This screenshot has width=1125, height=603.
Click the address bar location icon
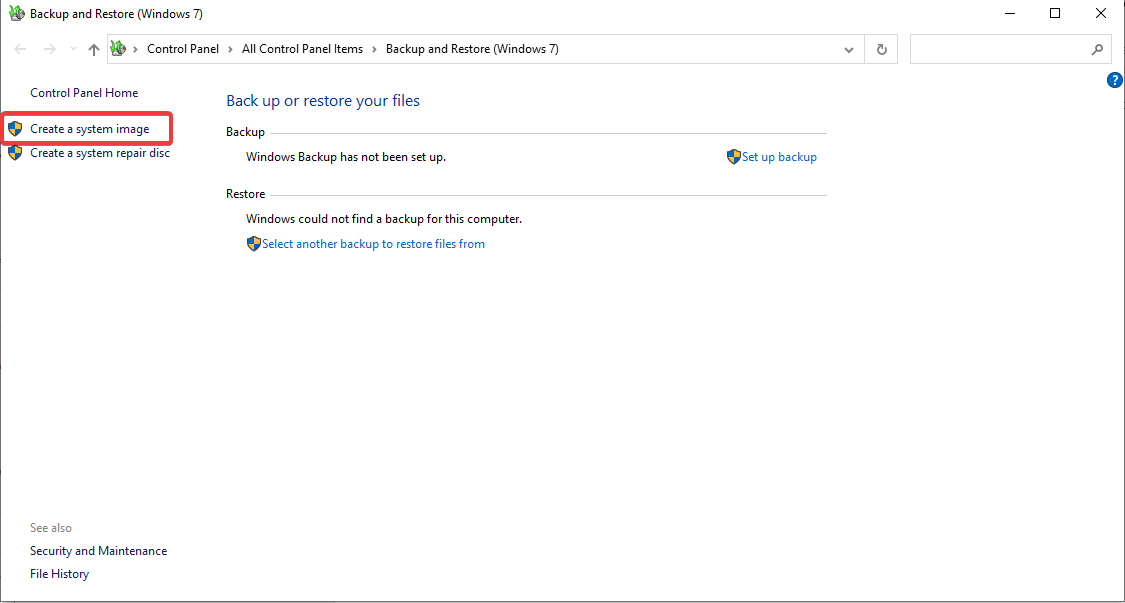tap(118, 49)
